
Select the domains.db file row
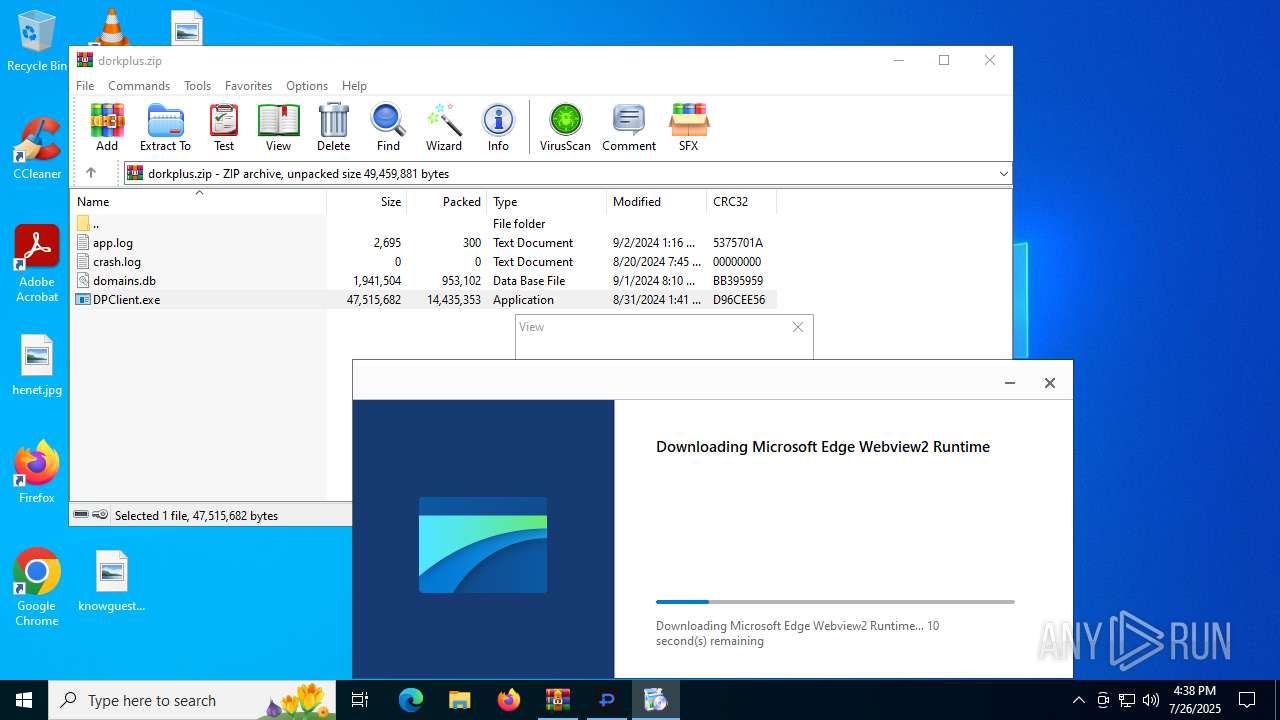coord(424,281)
